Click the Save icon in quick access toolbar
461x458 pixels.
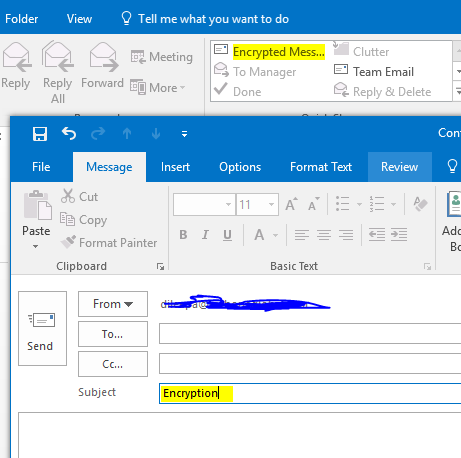click(40, 134)
